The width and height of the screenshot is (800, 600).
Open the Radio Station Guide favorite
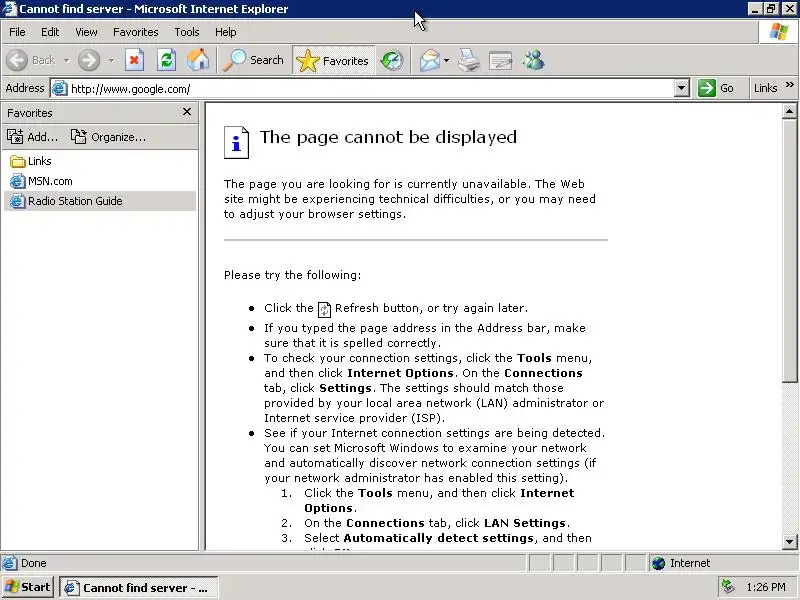tap(99, 201)
